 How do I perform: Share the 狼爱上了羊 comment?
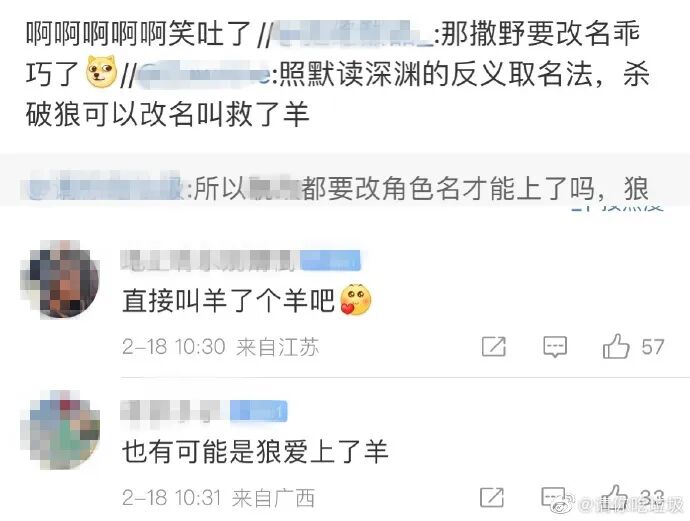pos(492,498)
